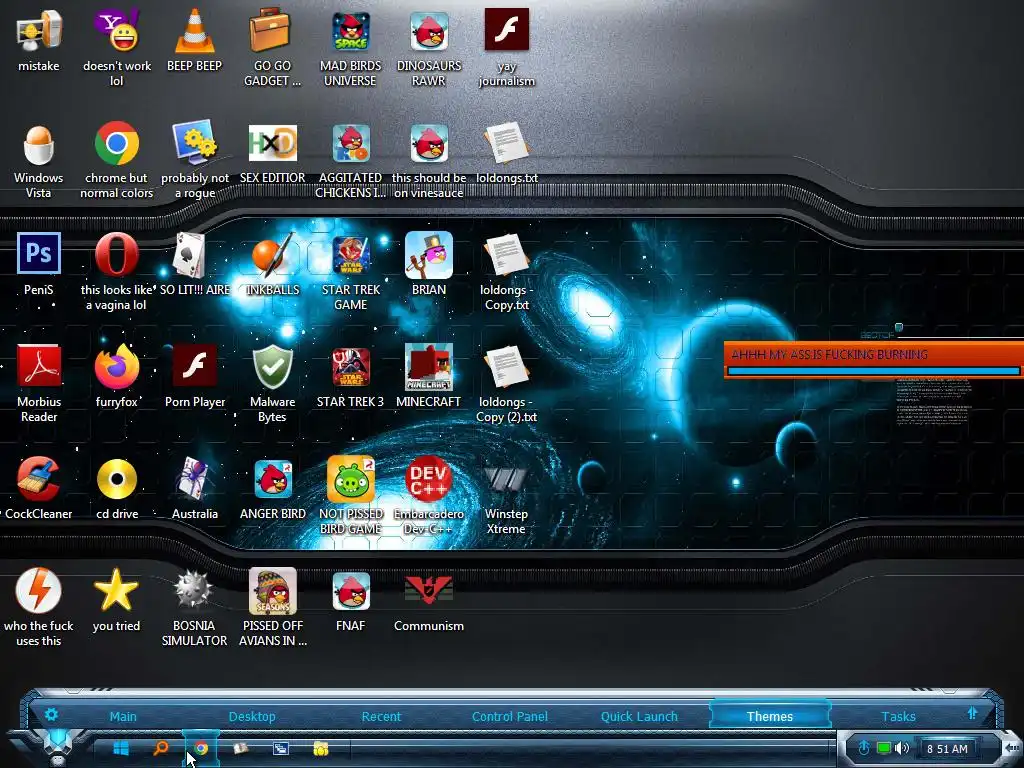Open the 'GO GO GADGET' briefcase icon
The width and height of the screenshot is (1024, 768).
pyautogui.click(x=272, y=31)
